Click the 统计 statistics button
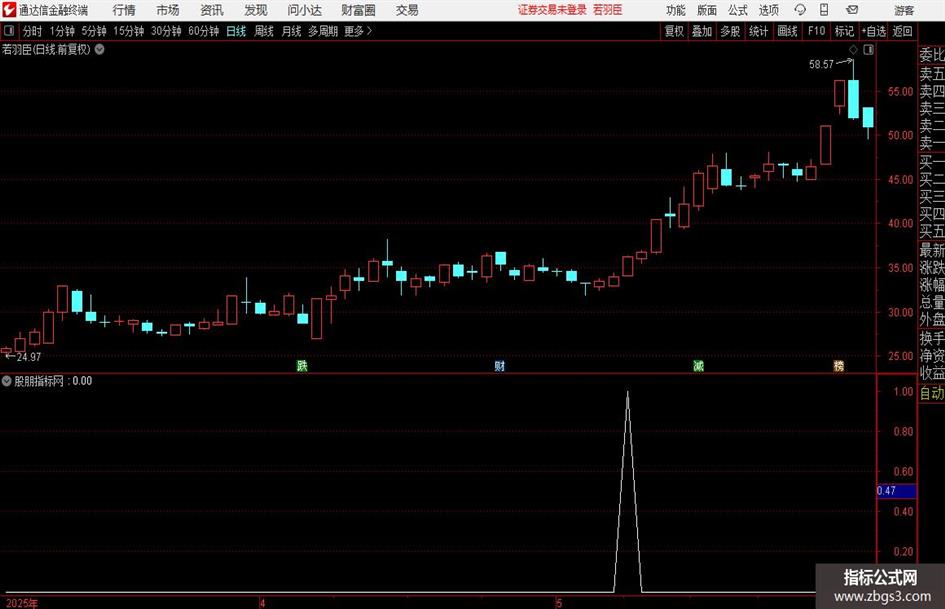This screenshot has width=945, height=609. [x=758, y=31]
